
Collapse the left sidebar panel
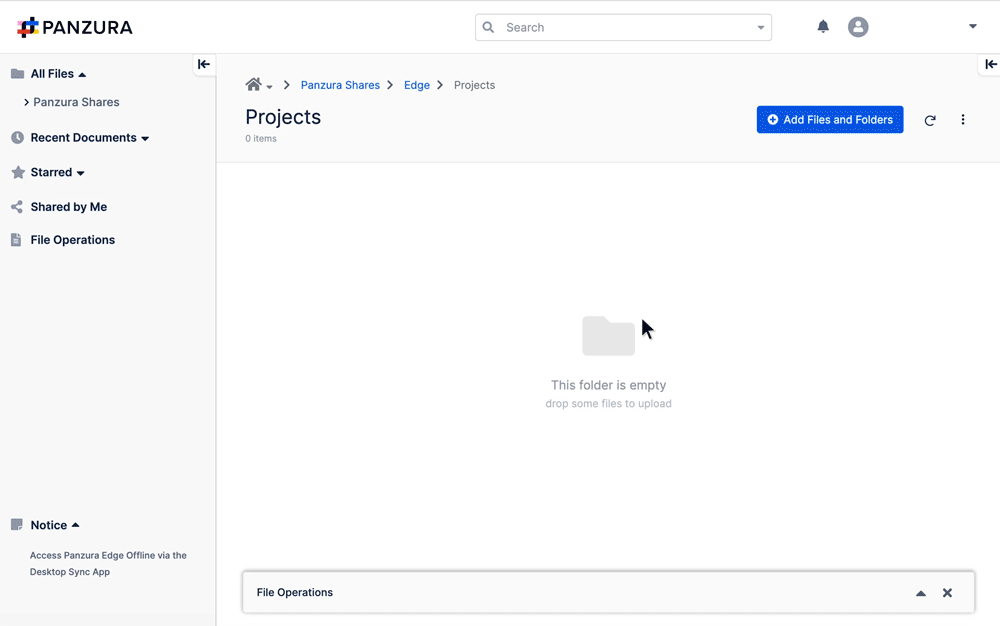click(203, 64)
